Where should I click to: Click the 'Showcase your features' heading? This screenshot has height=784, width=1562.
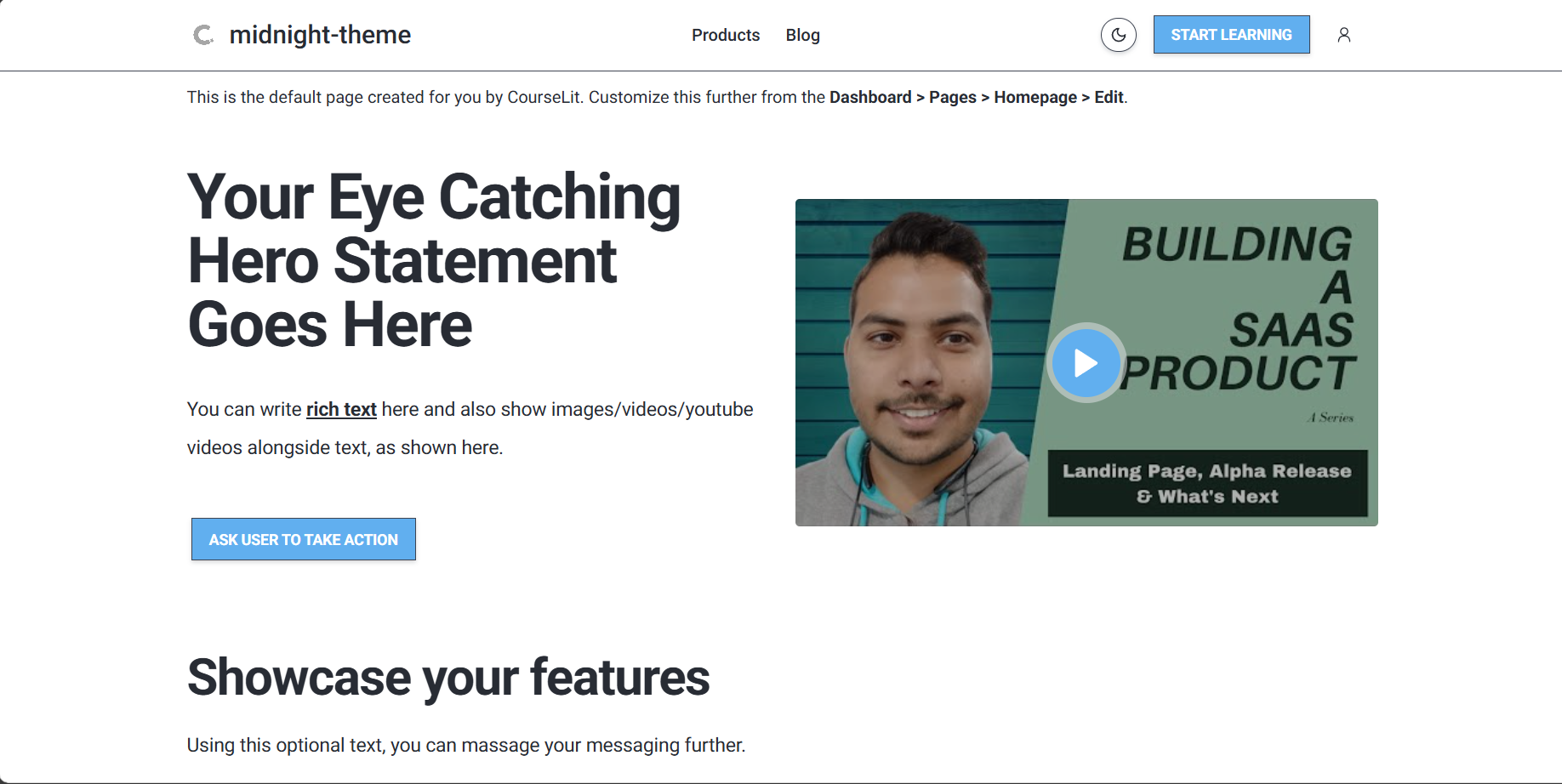tap(448, 678)
